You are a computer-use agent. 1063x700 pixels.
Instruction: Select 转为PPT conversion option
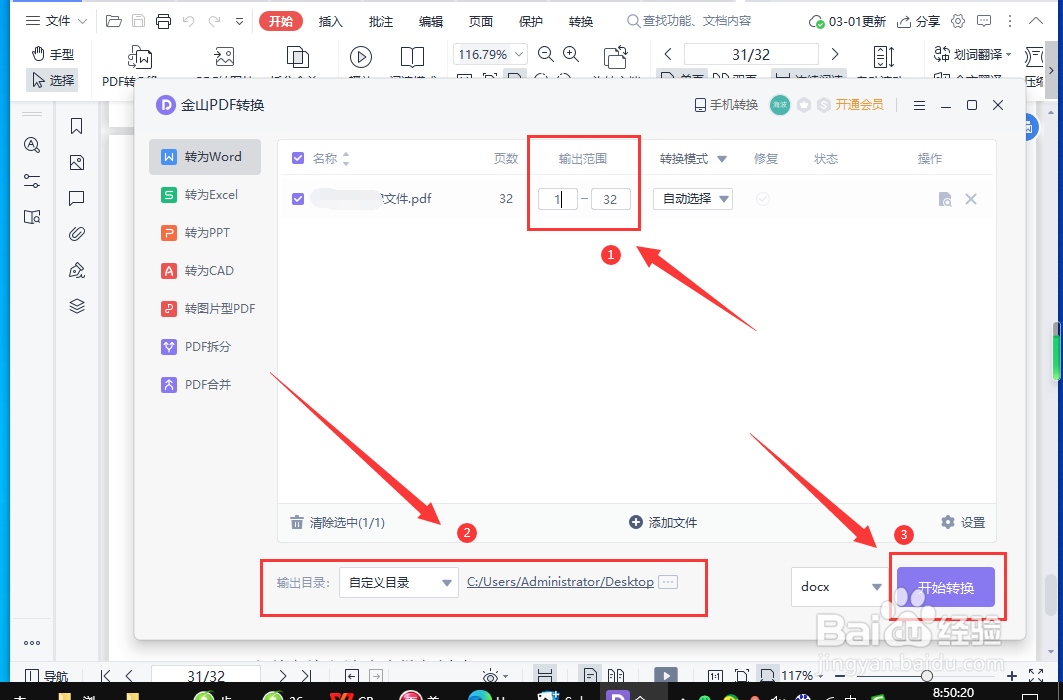(205, 232)
